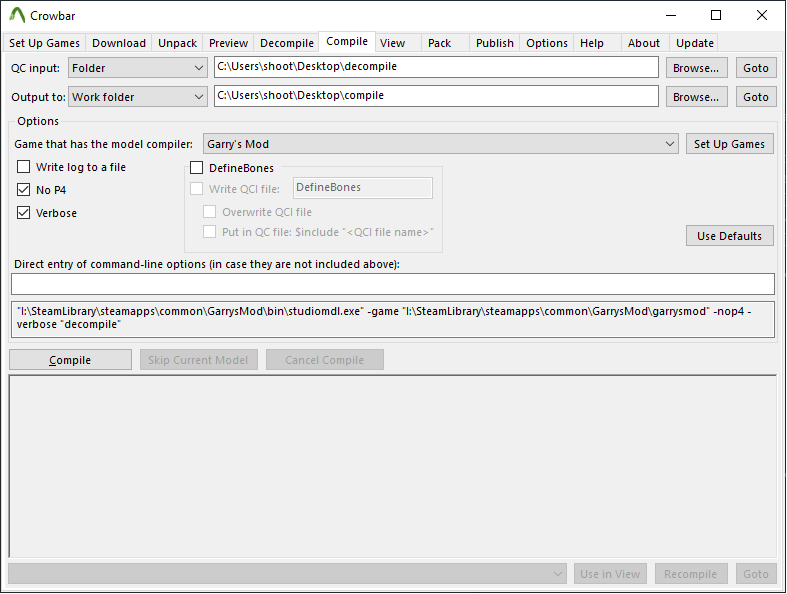
Task: Click the studiomdl.exe command preview text
Action: point(393,318)
